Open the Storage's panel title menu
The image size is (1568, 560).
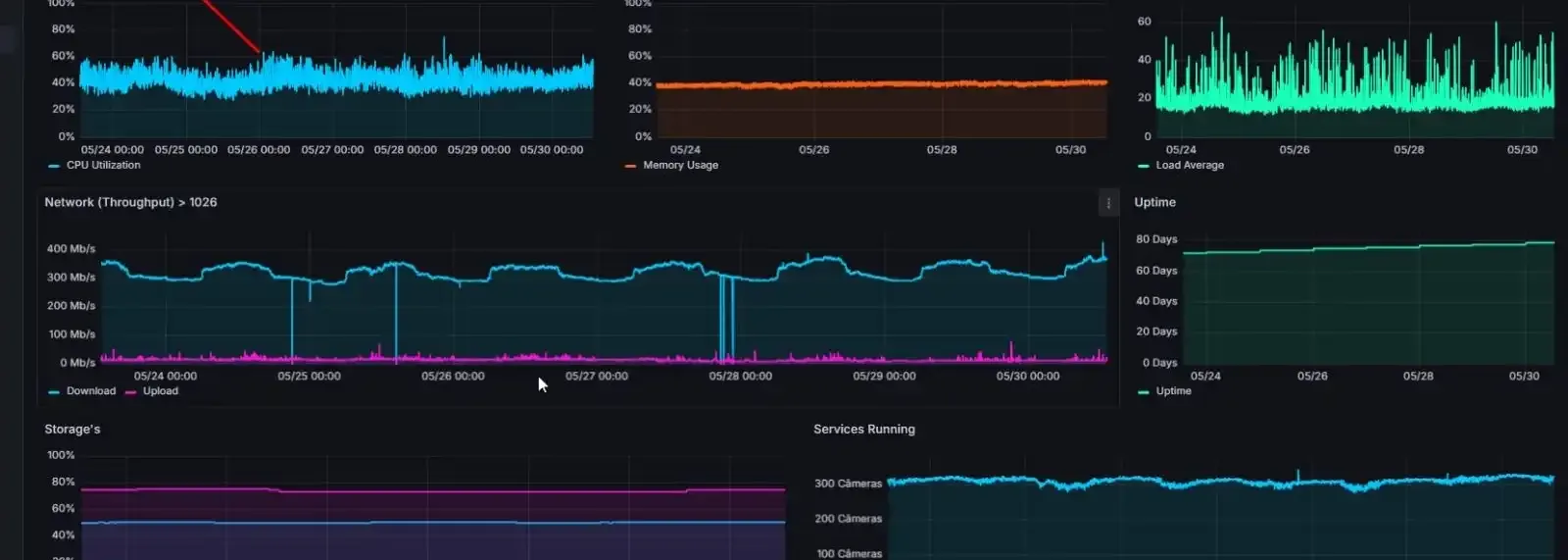coord(73,430)
